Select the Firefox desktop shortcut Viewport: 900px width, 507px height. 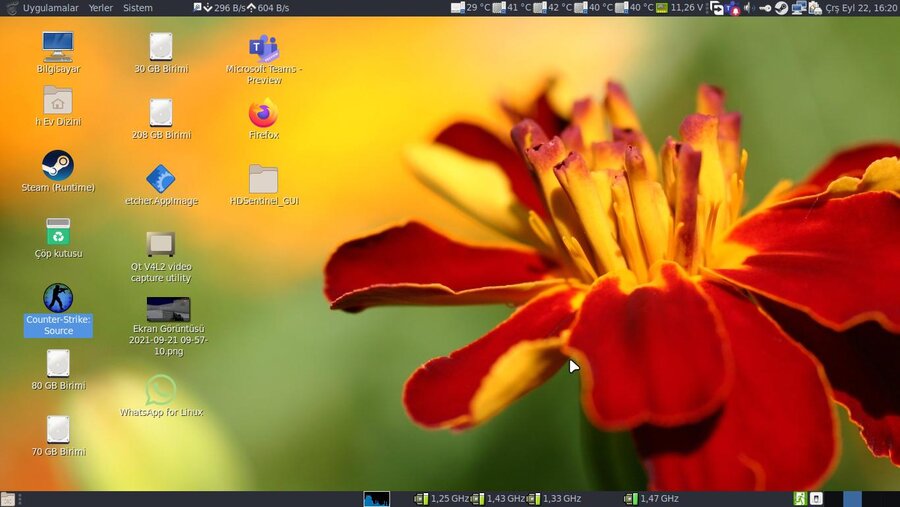tap(263, 113)
